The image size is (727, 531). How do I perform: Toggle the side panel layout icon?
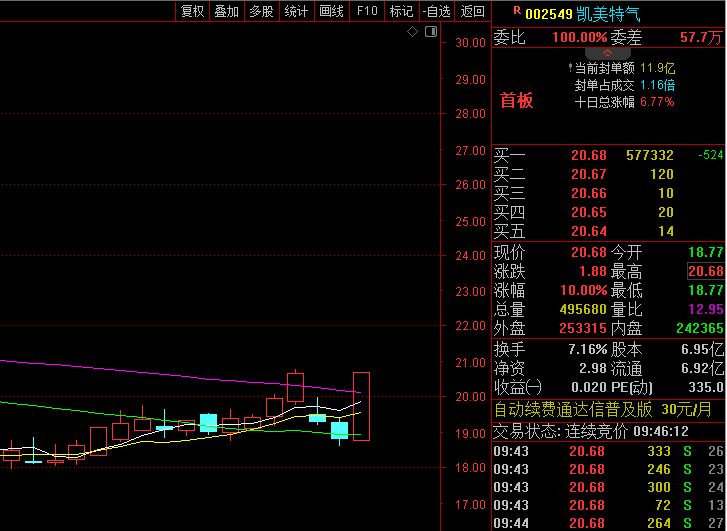[x=431, y=32]
